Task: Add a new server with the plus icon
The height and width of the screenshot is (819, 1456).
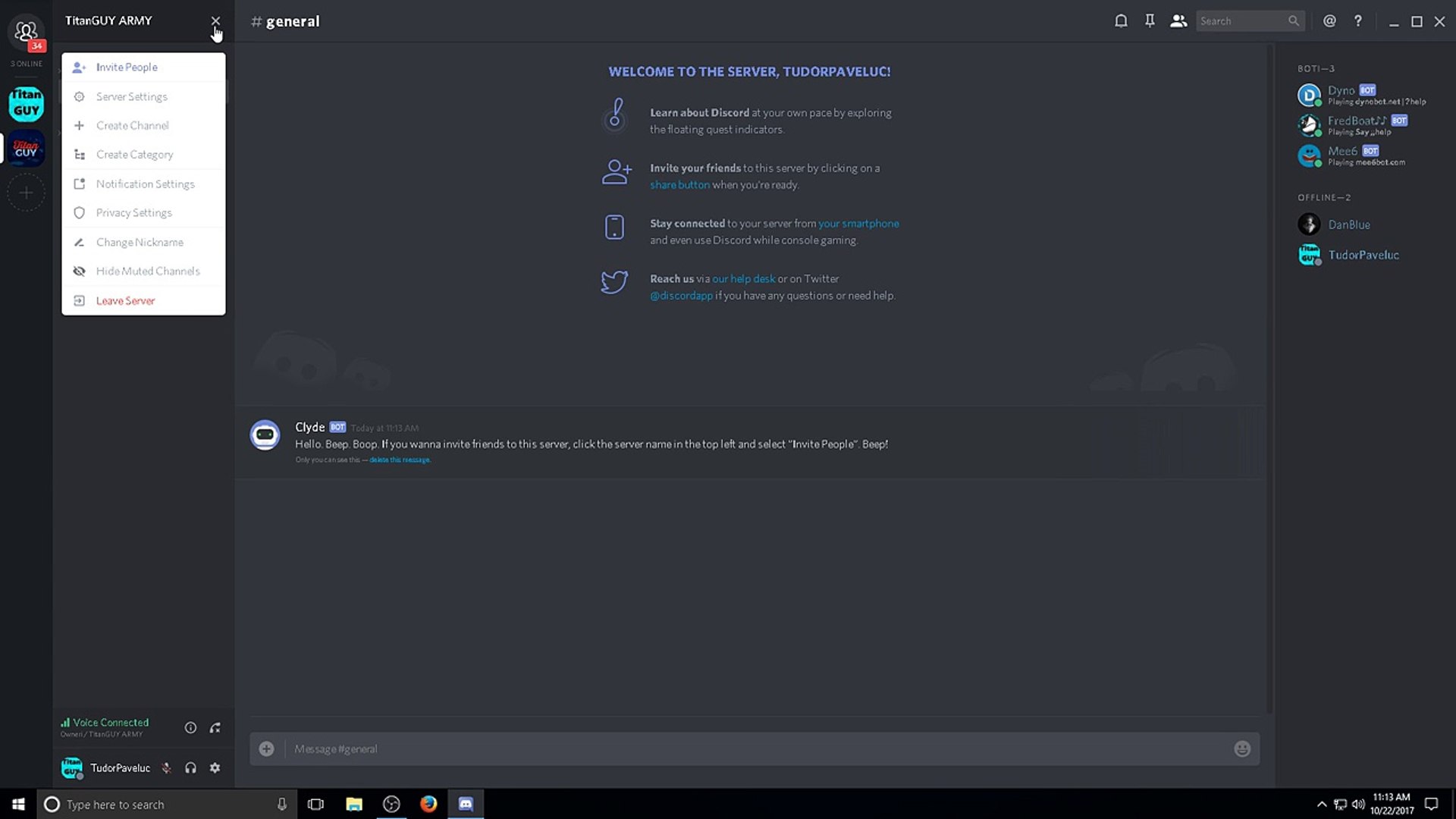Action: [26, 192]
